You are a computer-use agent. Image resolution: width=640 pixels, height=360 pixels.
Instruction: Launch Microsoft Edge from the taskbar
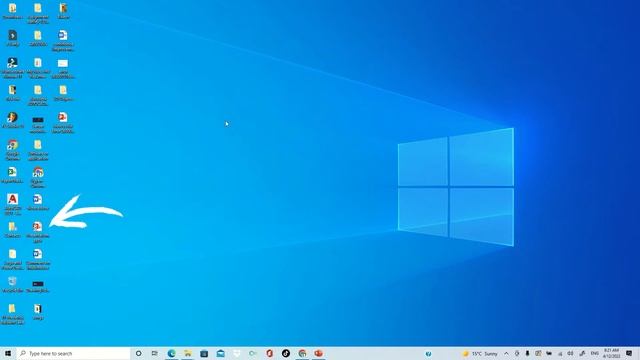tap(171, 353)
